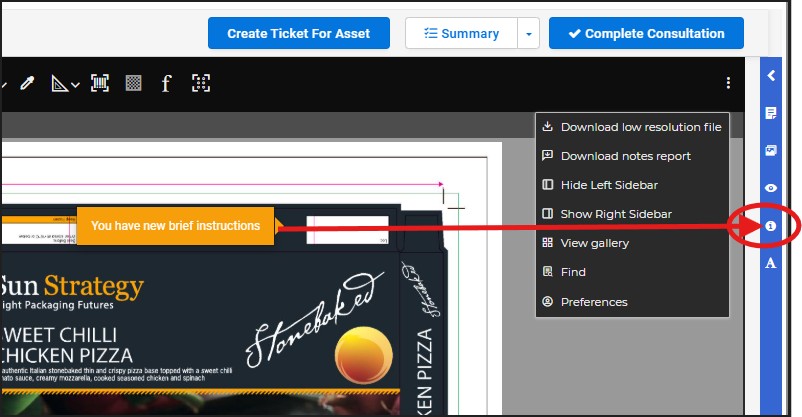Click the Preferences user icon
Screen dimensions: 802x417
[547, 301]
